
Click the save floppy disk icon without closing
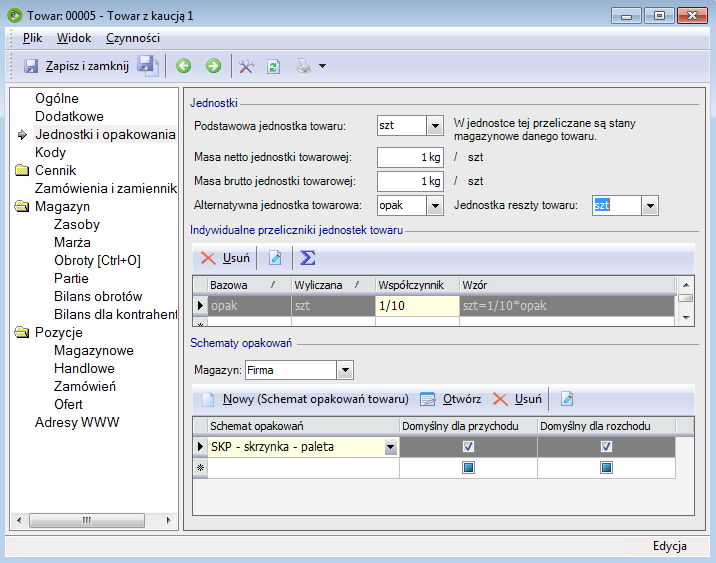coord(147,66)
